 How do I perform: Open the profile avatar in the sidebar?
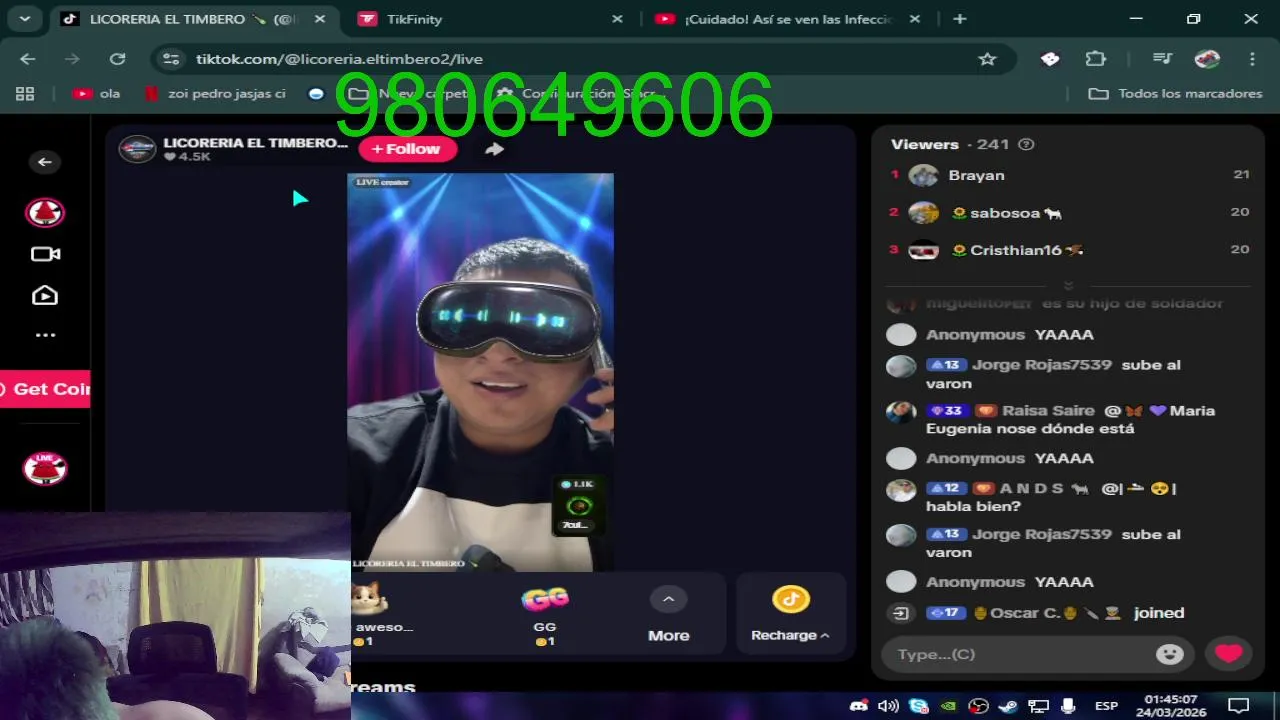pos(45,212)
